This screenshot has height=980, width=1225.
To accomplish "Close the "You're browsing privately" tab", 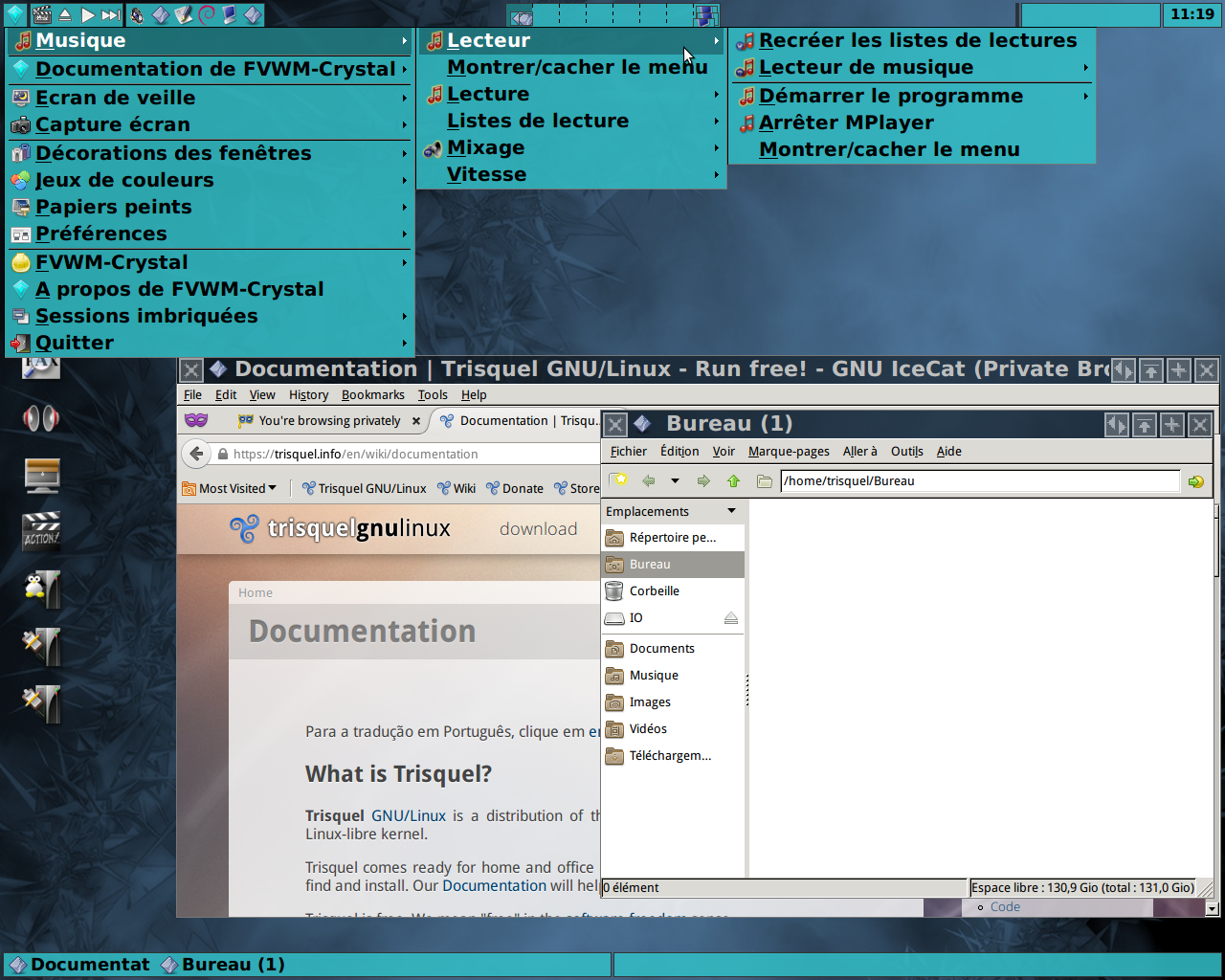I will [416, 421].
